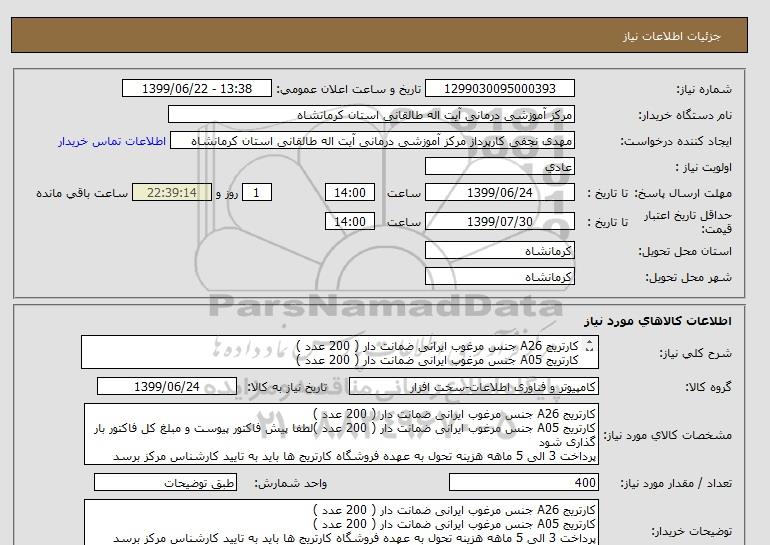This screenshot has width=770, height=545.
Task: Click label ایجاد کننده درخواست
Action: [676, 141]
